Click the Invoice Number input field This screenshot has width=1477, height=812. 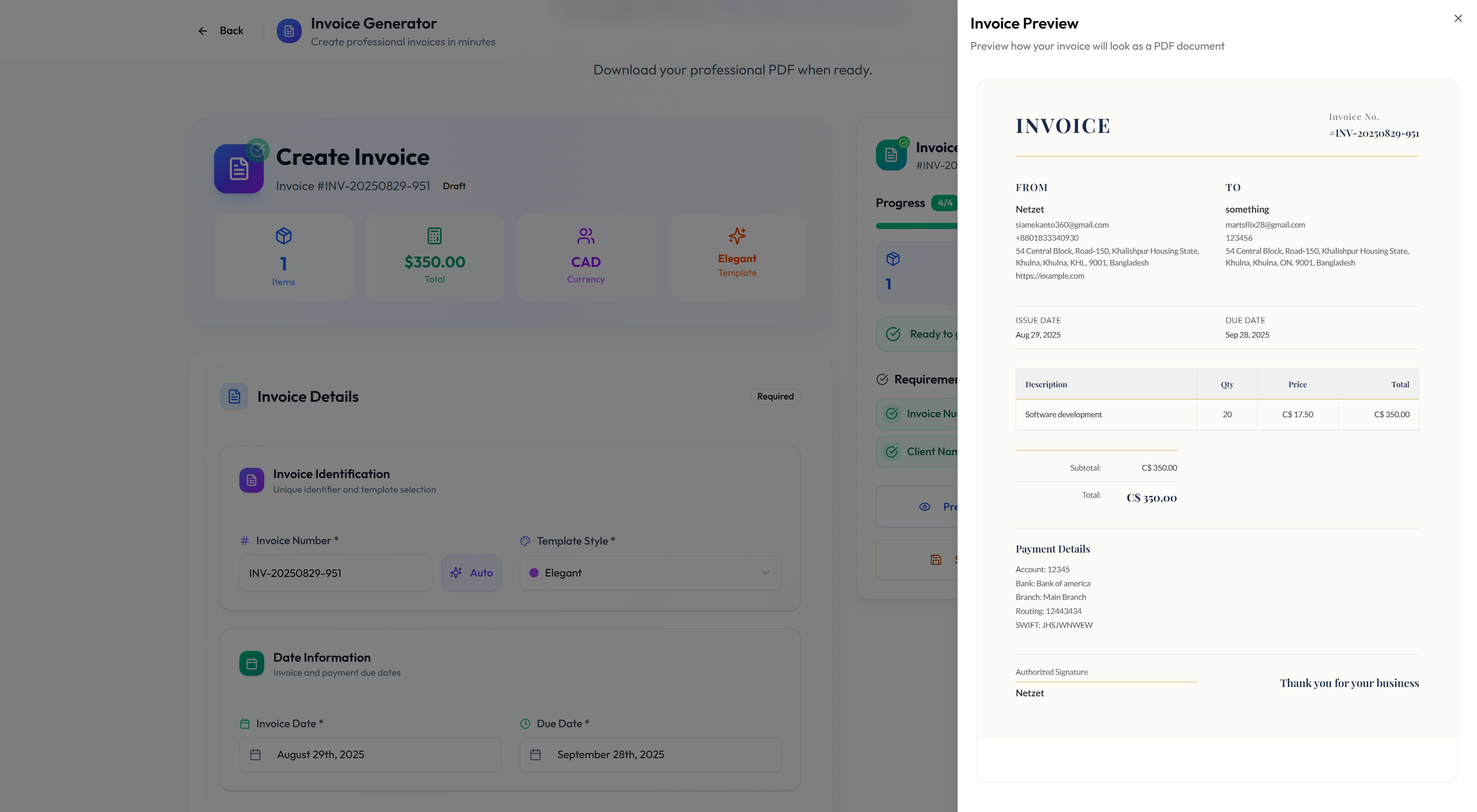click(335, 573)
